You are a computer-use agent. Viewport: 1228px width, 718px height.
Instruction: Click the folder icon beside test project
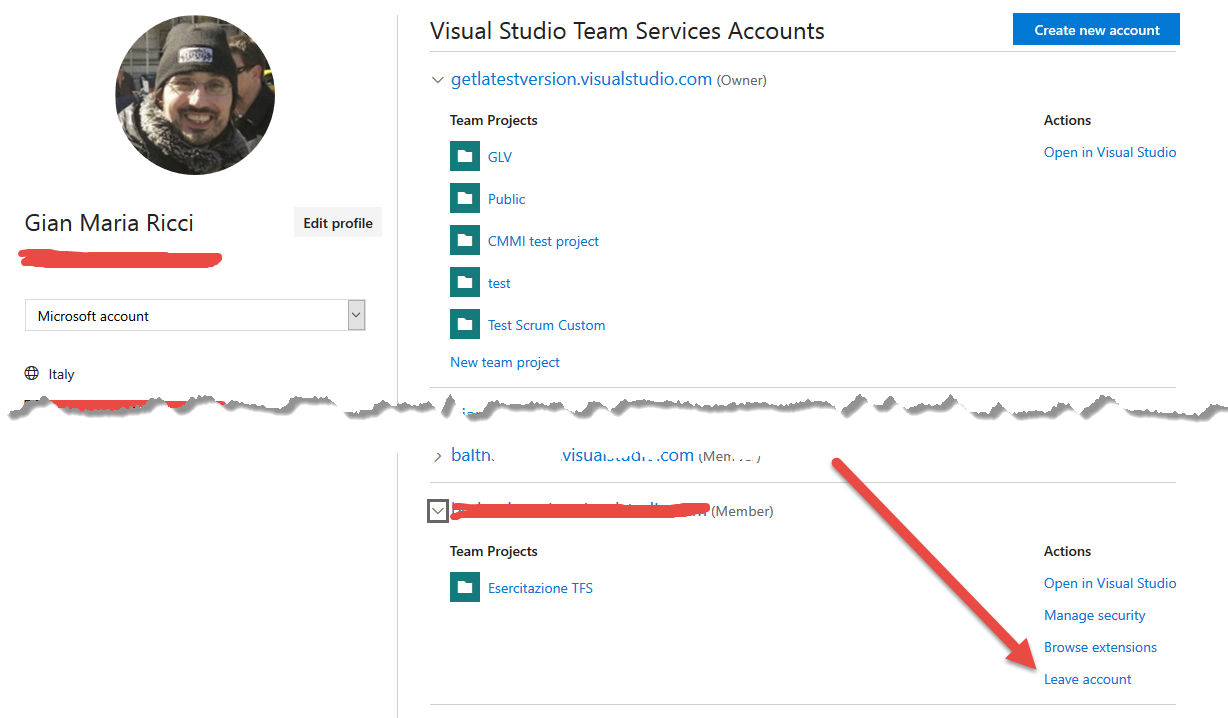pos(465,283)
